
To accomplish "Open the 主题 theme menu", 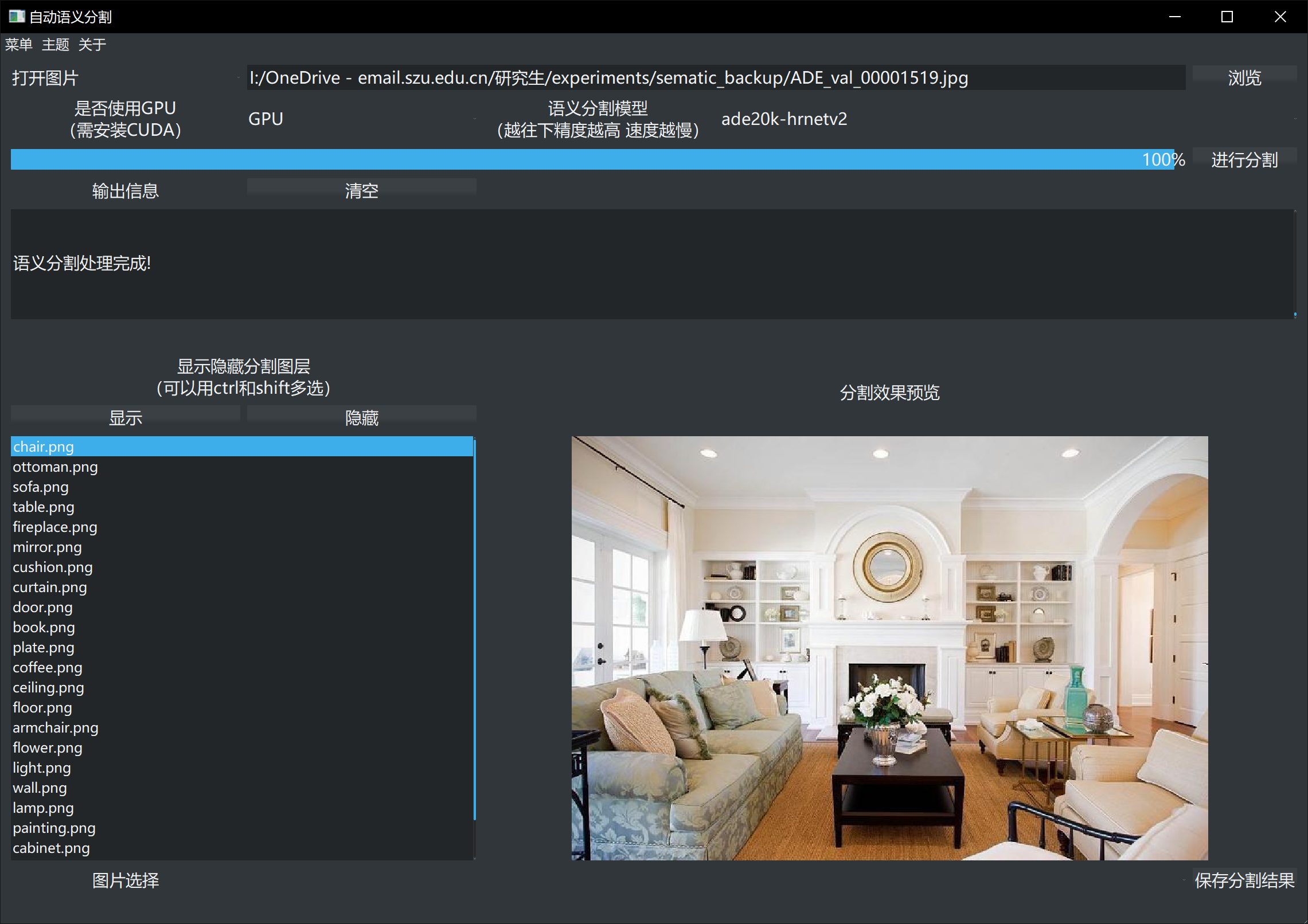I will click(x=55, y=45).
